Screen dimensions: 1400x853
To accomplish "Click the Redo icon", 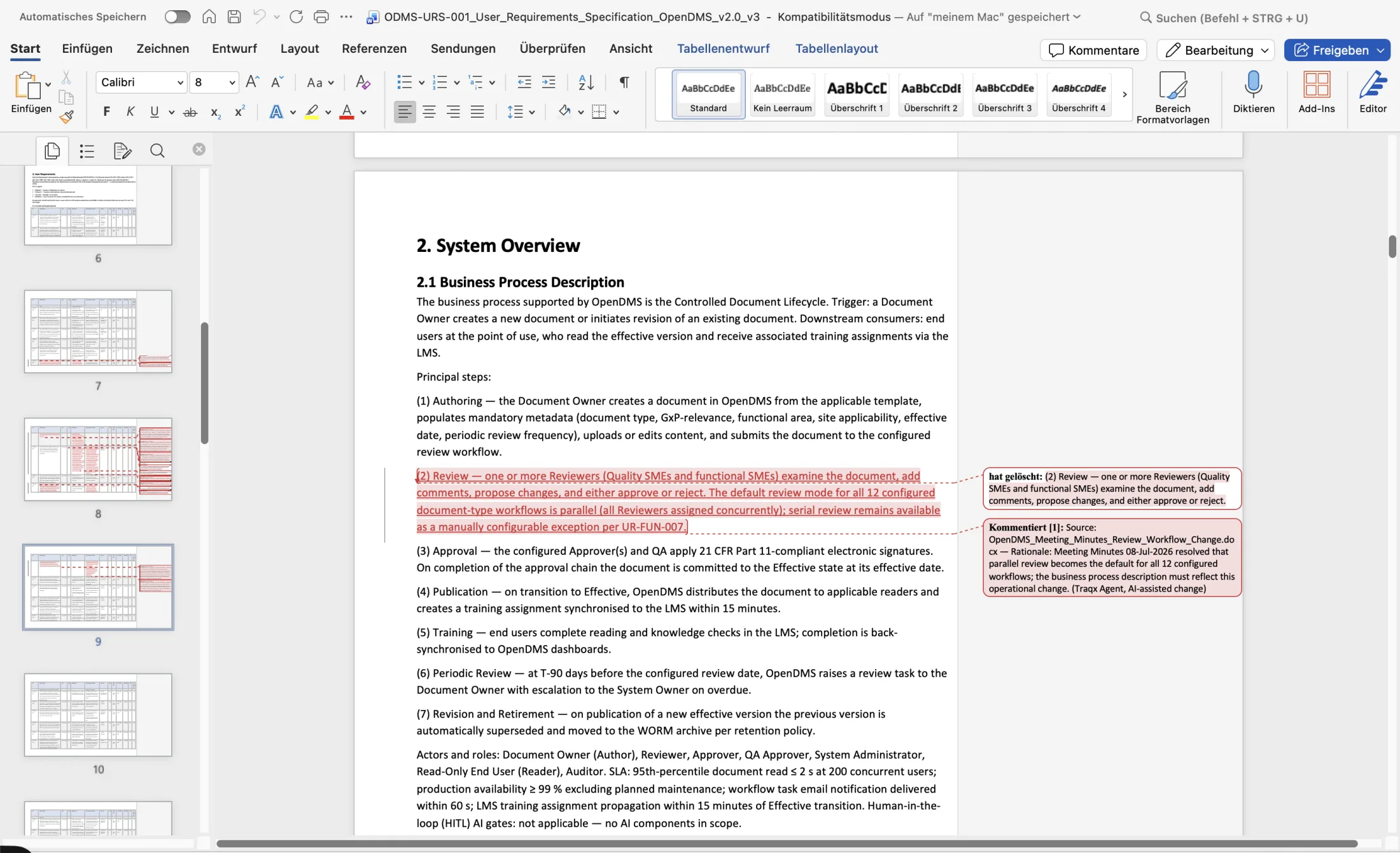I will [x=296, y=17].
